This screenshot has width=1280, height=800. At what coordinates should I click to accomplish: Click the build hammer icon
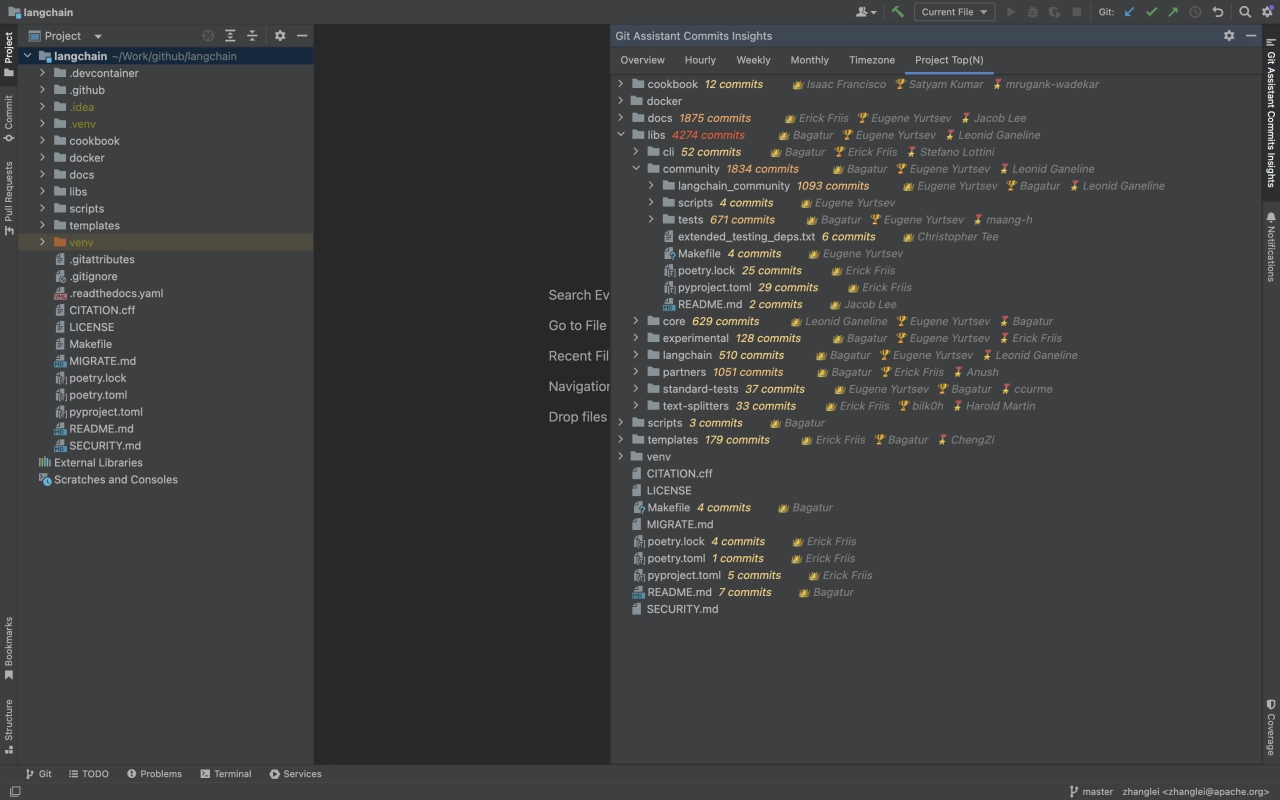(x=897, y=12)
